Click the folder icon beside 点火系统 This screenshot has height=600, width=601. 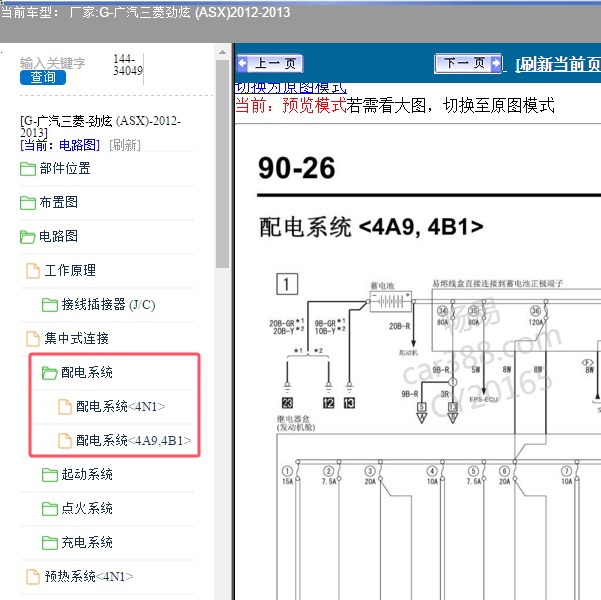(50, 509)
